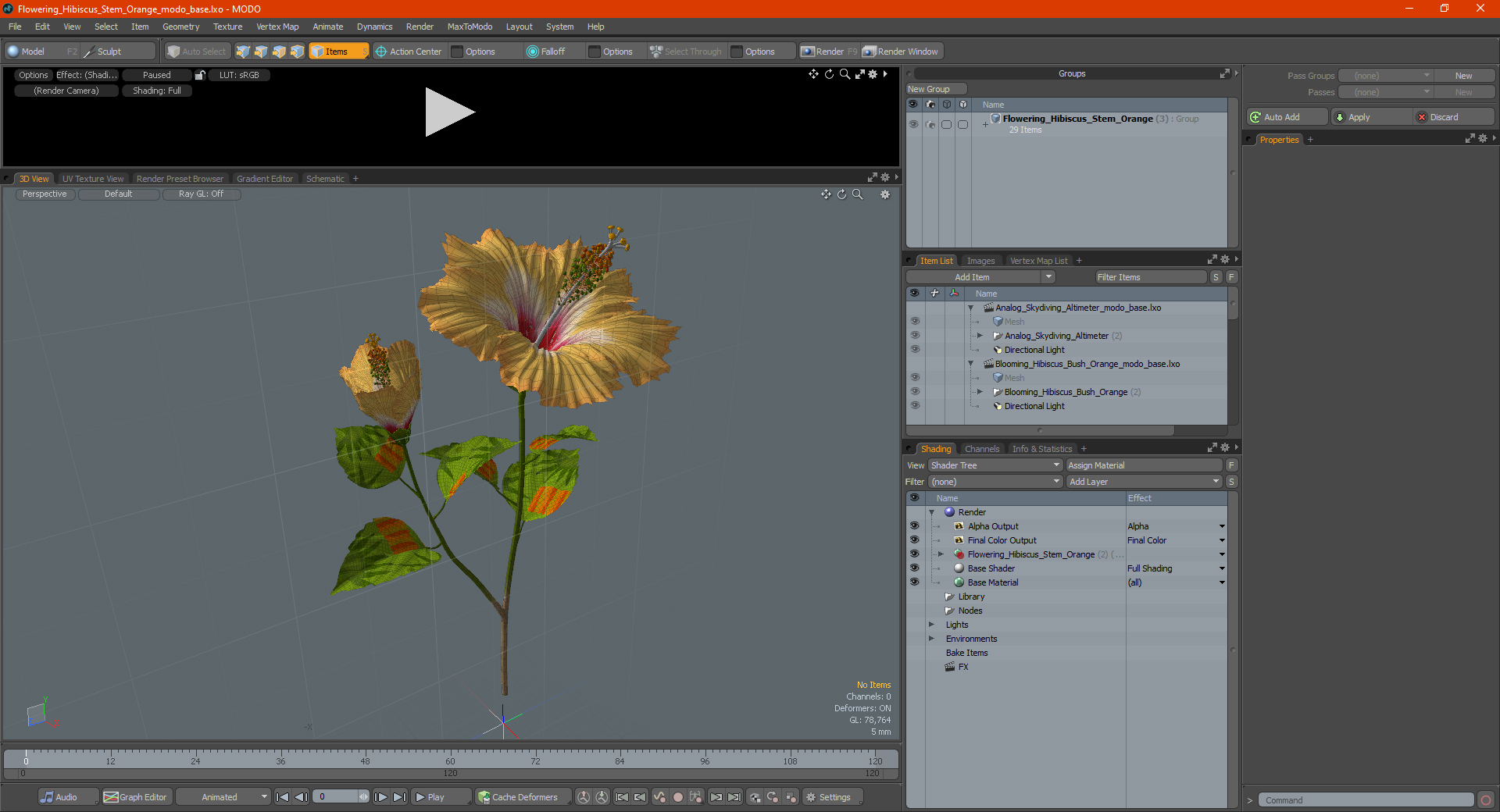Open the Animated keying mode dropdown
The width and height of the screenshot is (1500, 812).
click(223, 797)
